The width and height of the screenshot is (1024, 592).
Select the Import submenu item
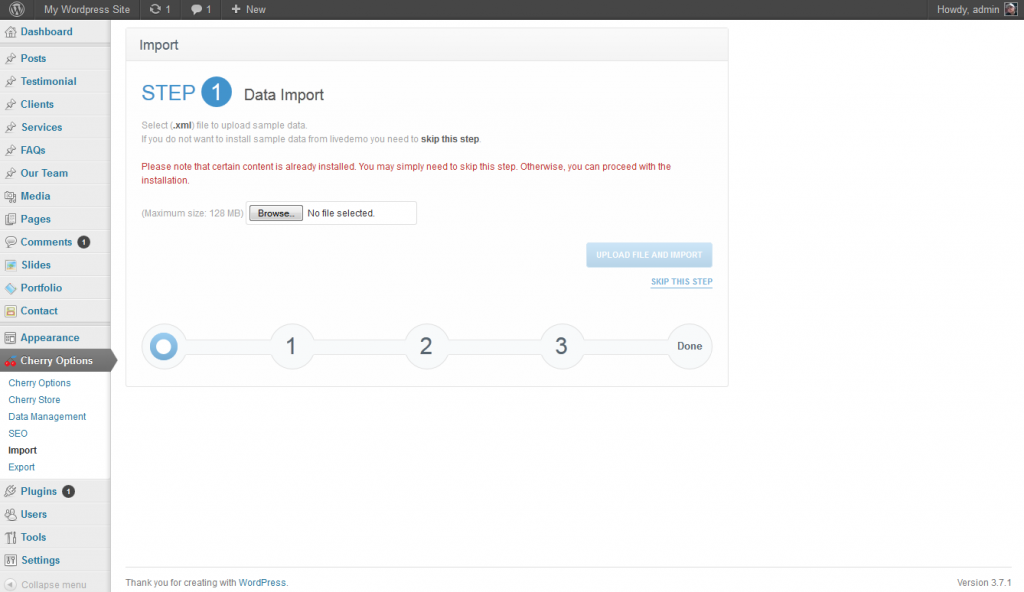22,450
